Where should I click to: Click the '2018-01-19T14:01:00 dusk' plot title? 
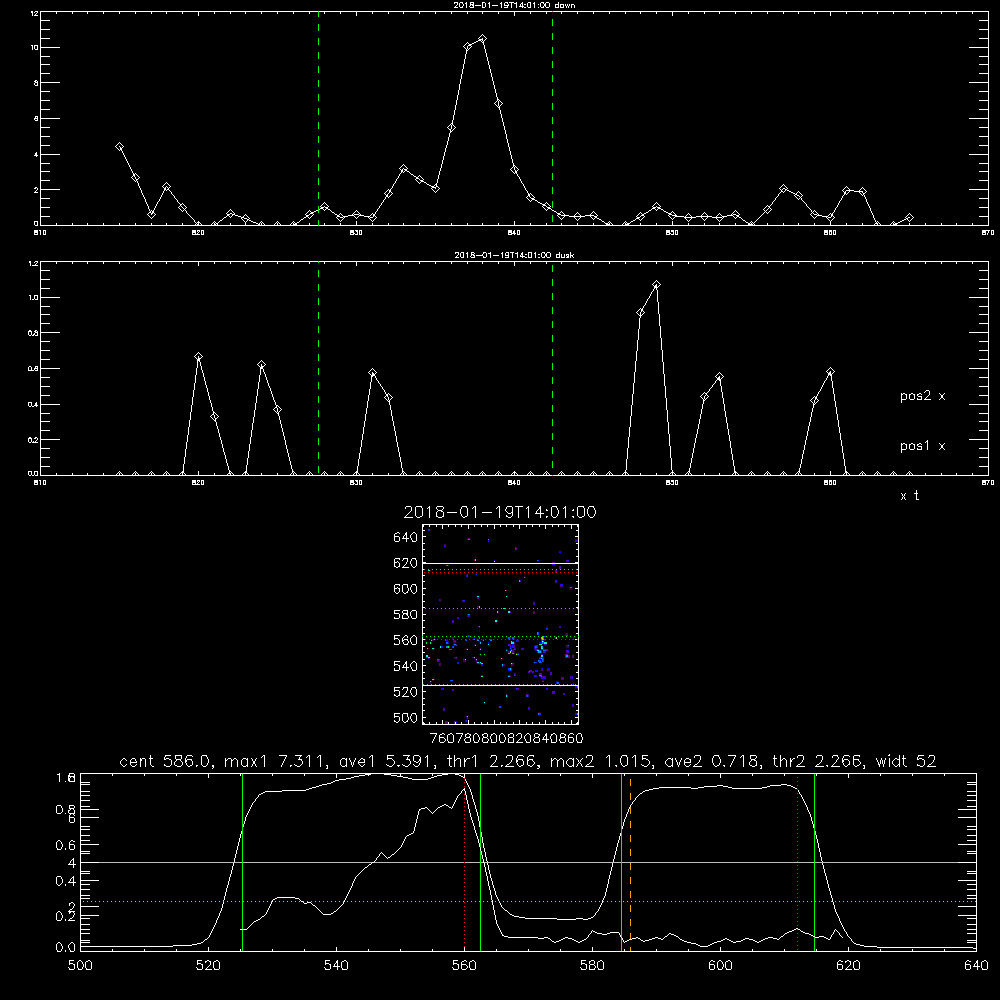(x=514, y=255)
